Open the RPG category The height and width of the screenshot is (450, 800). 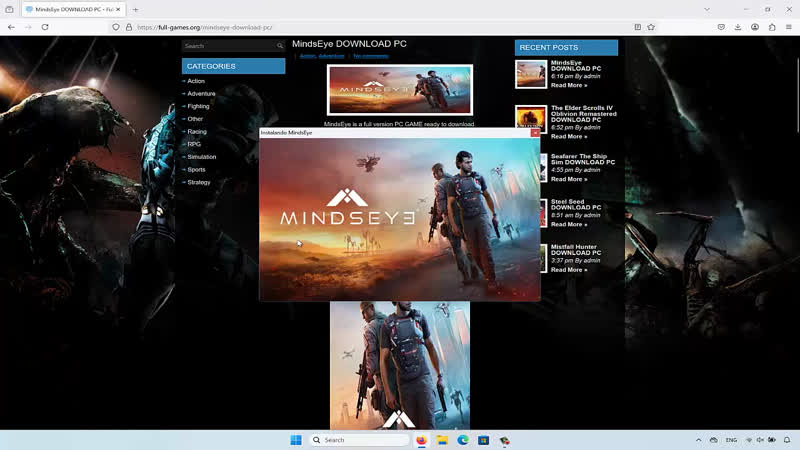[194, 144]
